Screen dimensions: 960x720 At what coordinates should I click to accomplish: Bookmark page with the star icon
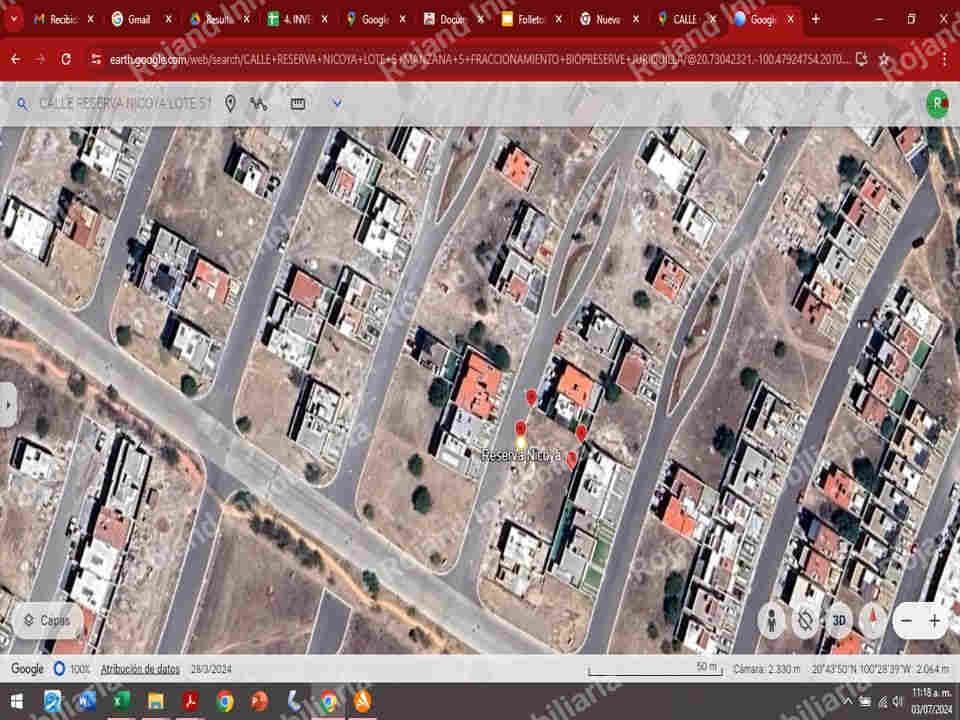(884, 59)
